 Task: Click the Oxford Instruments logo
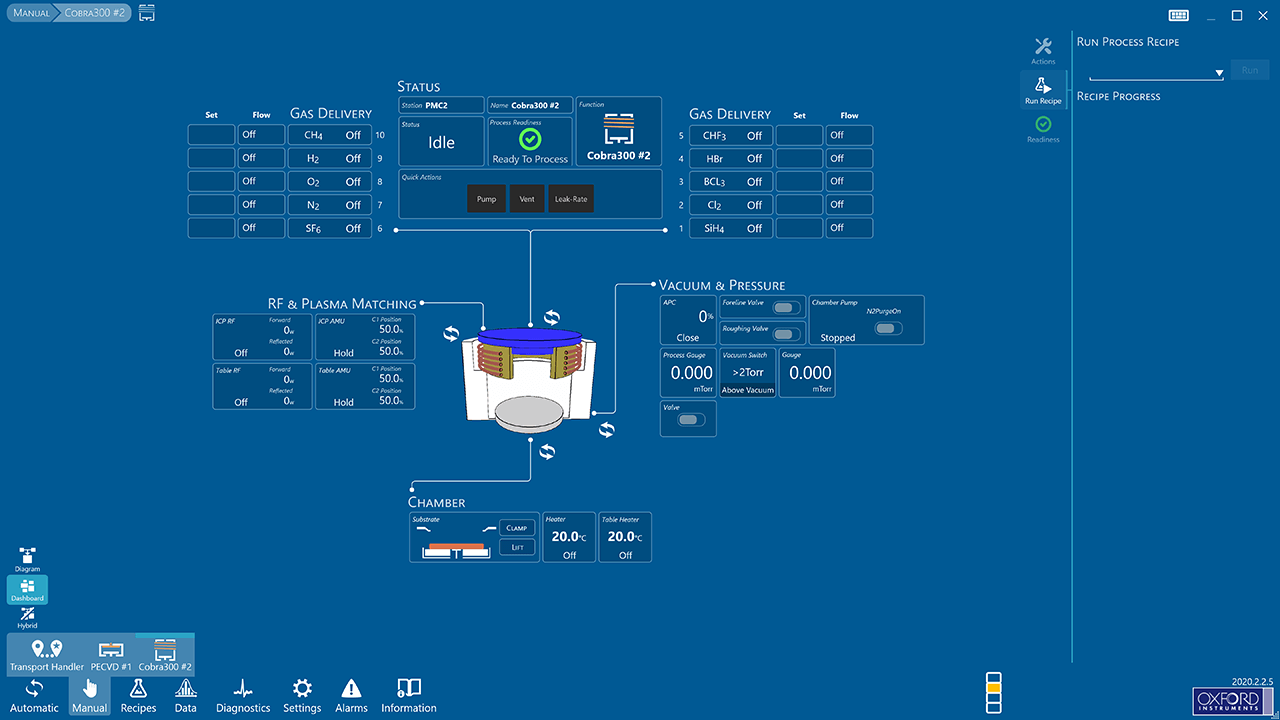click(x=1231, y=700)
